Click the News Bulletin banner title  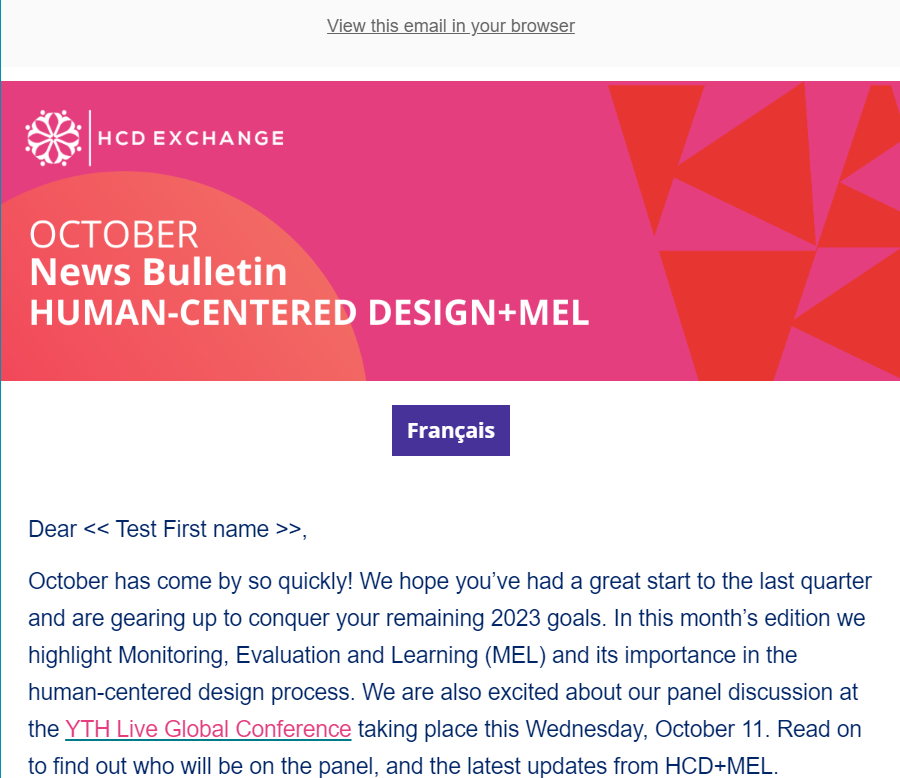click(158, 272)
